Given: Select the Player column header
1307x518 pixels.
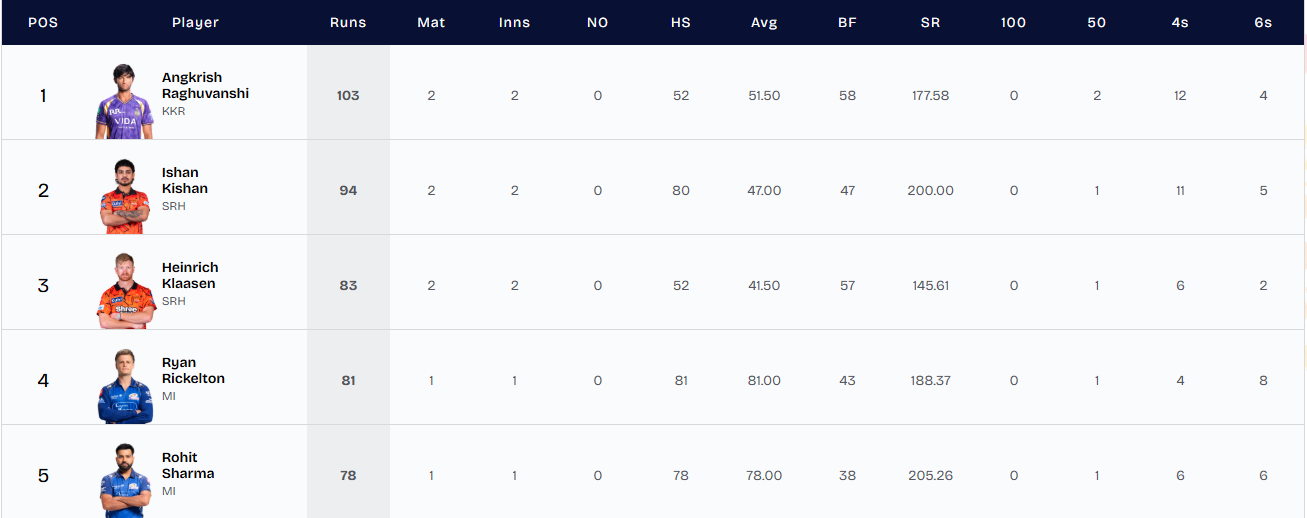Looking at the screenshot, I should (195, 22).
